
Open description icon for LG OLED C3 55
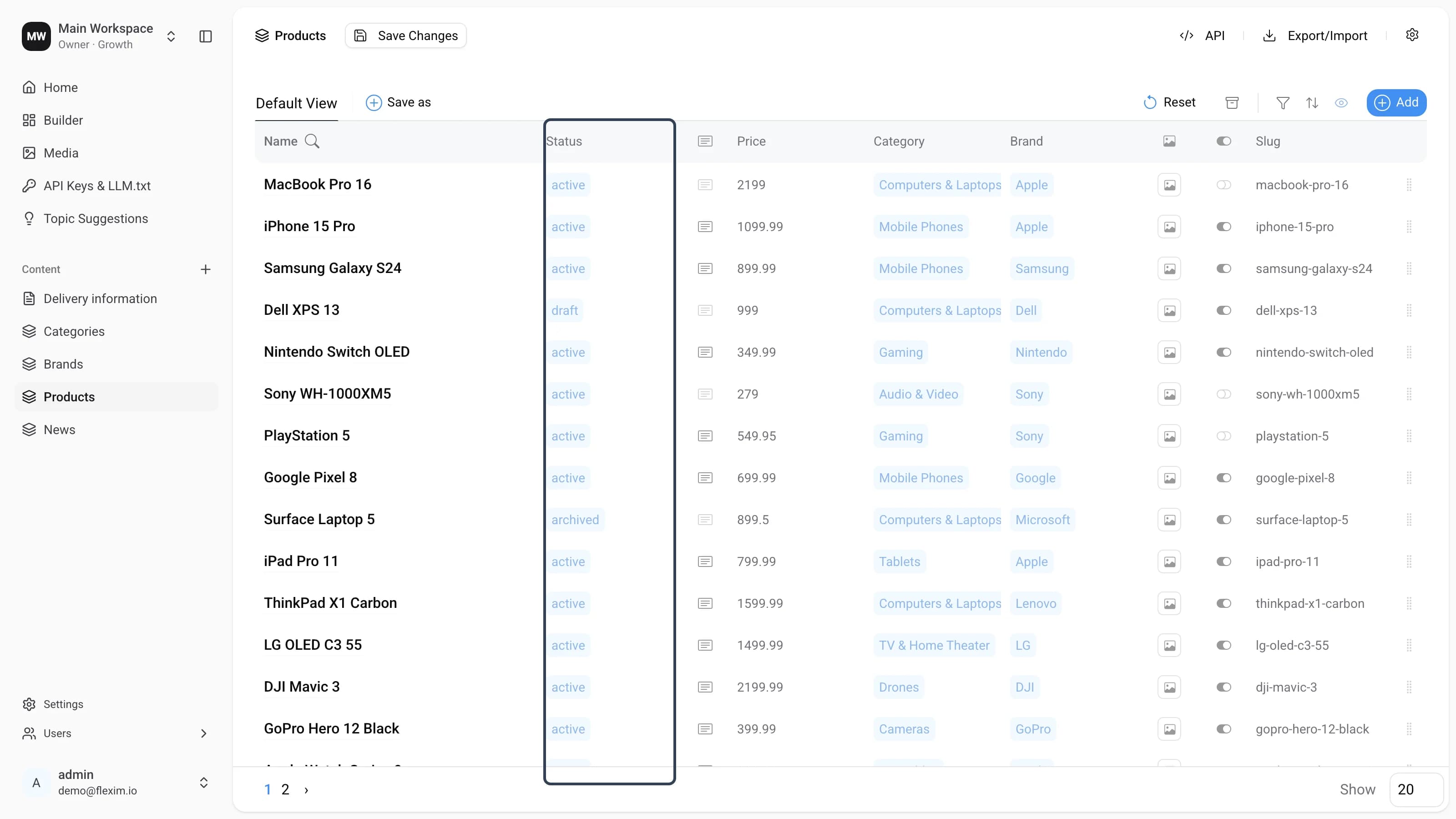705,645
